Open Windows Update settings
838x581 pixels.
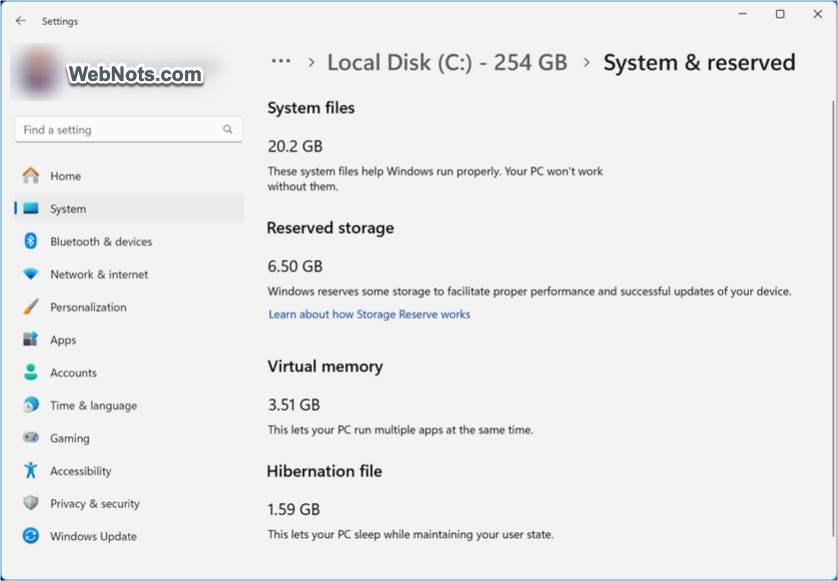click(128, 536)
